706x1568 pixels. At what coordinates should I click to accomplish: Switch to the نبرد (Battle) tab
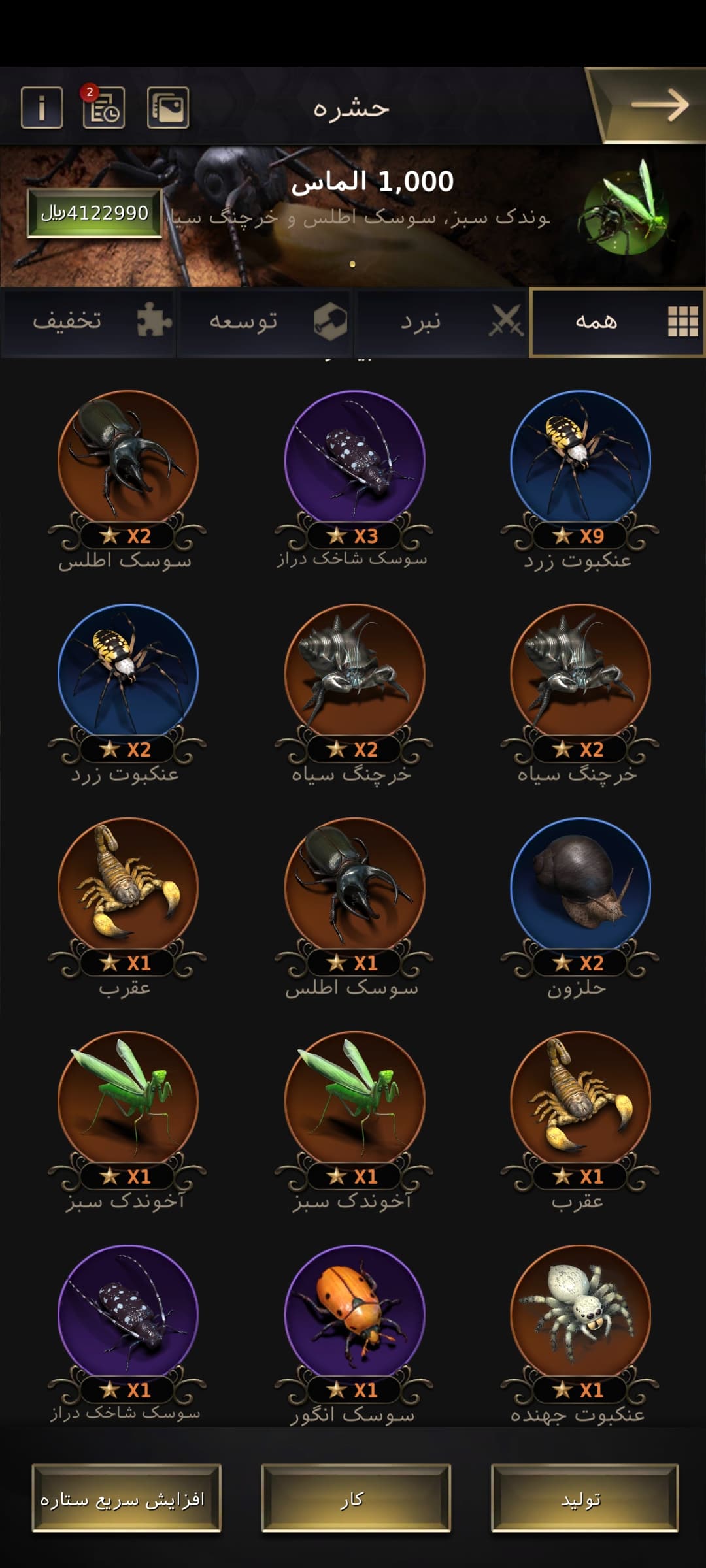click(x=441, y=322)
